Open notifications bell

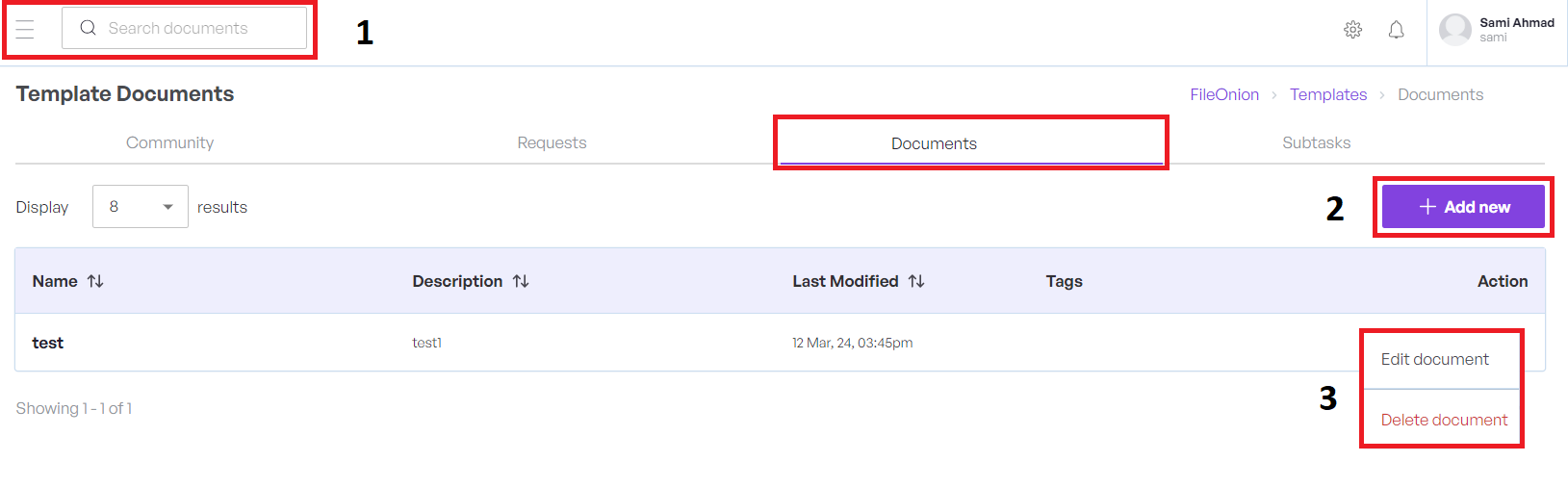[x=1396, y=30]
